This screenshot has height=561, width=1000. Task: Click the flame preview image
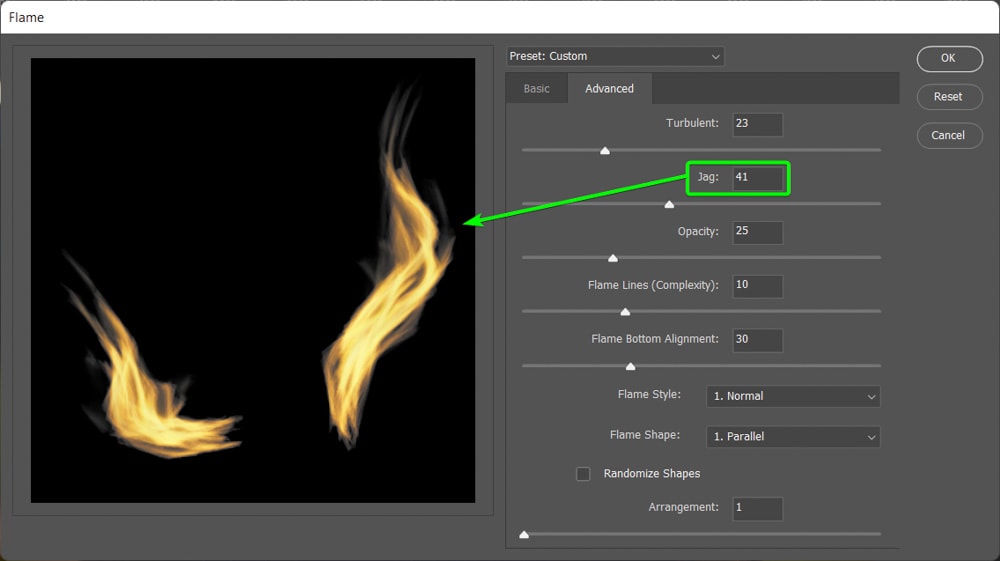pyautogui.click(x=253, y=280)
